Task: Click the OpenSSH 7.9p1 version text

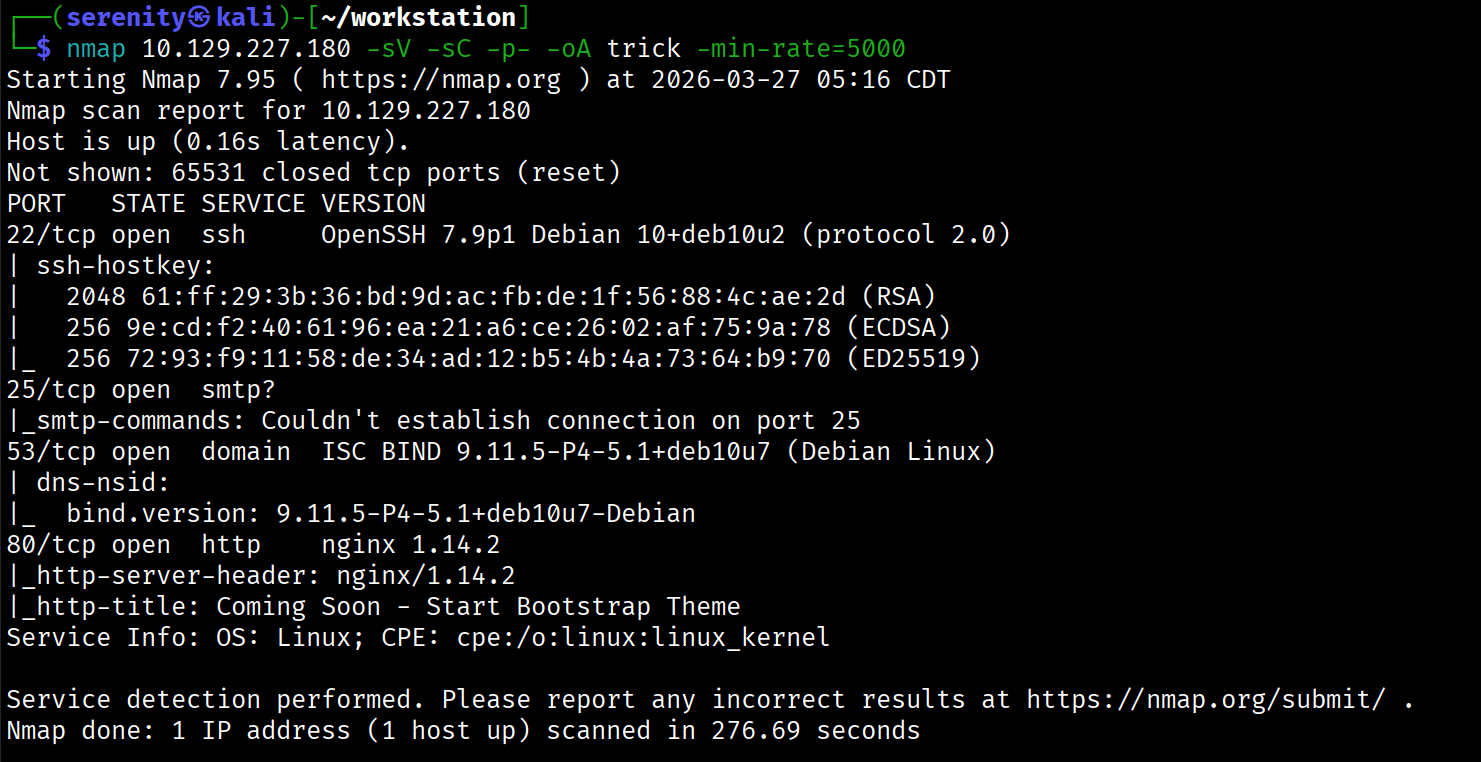Action: pyautogui.click(x=419, y=234)
